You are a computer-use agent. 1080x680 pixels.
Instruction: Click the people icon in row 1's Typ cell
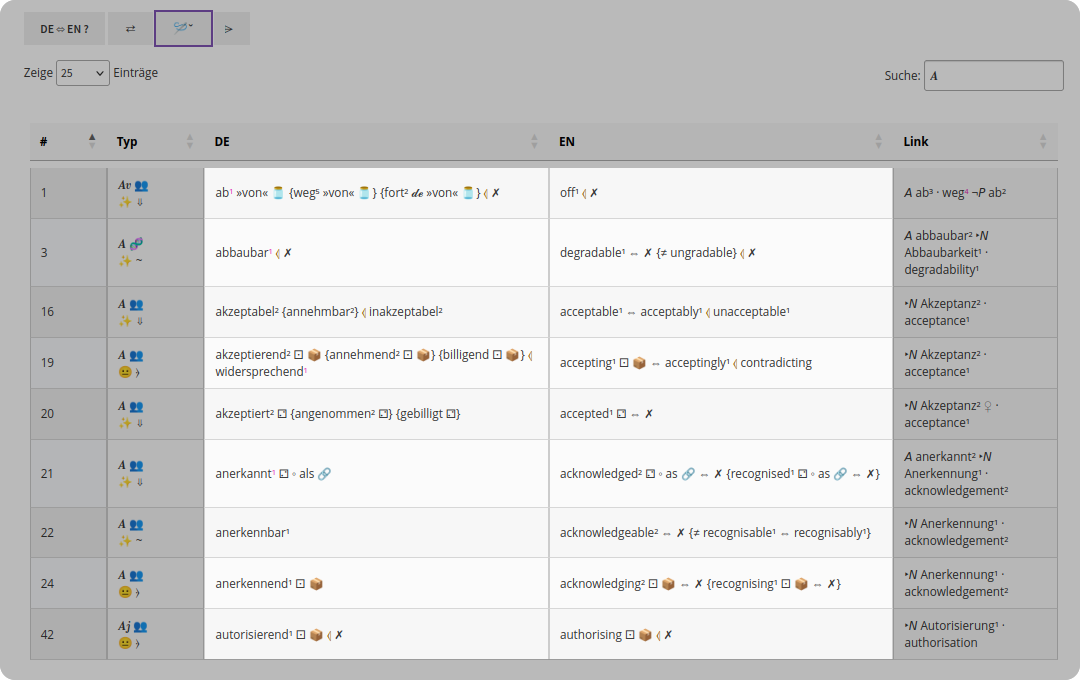click(x=141, y=185)
